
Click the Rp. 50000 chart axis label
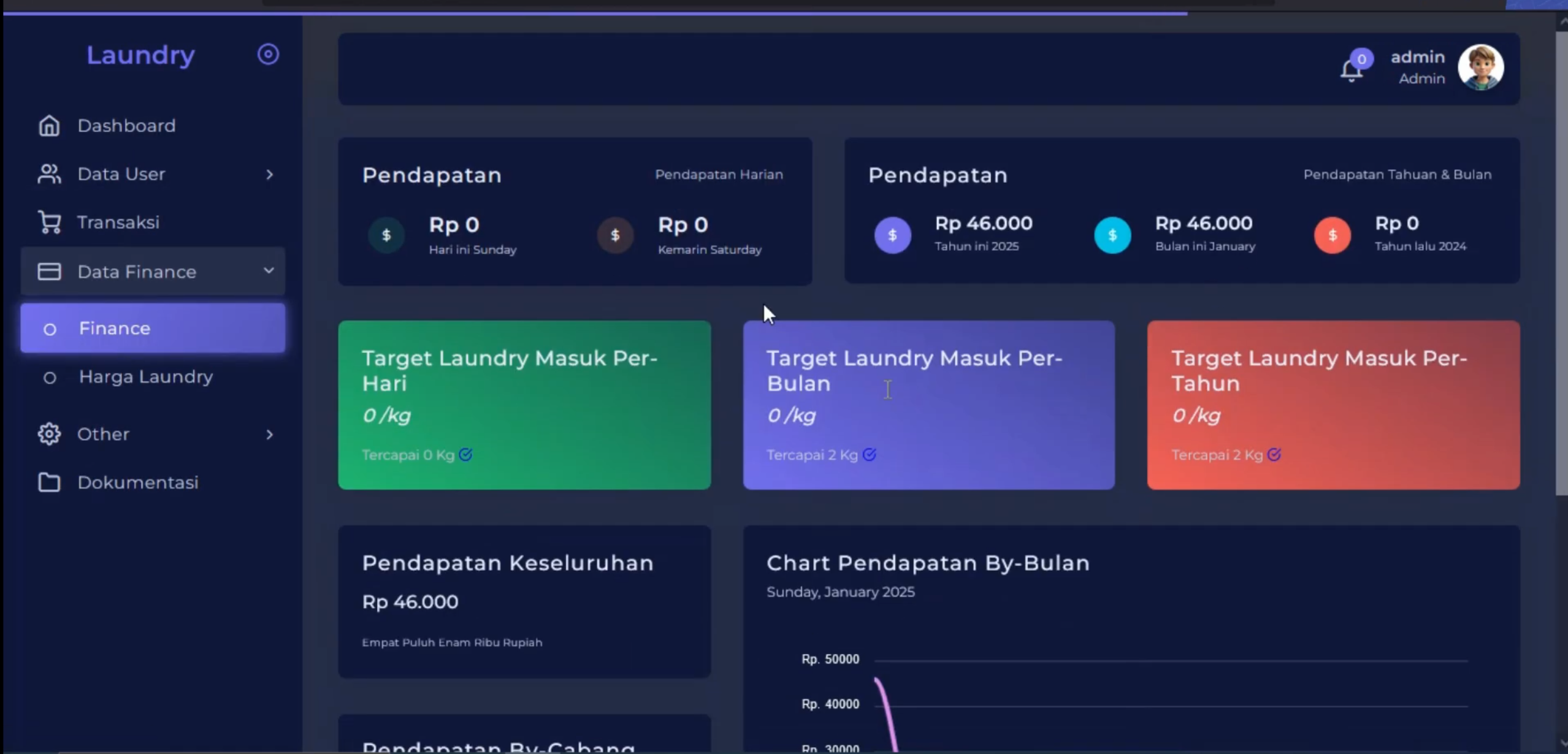click(830, 659)
